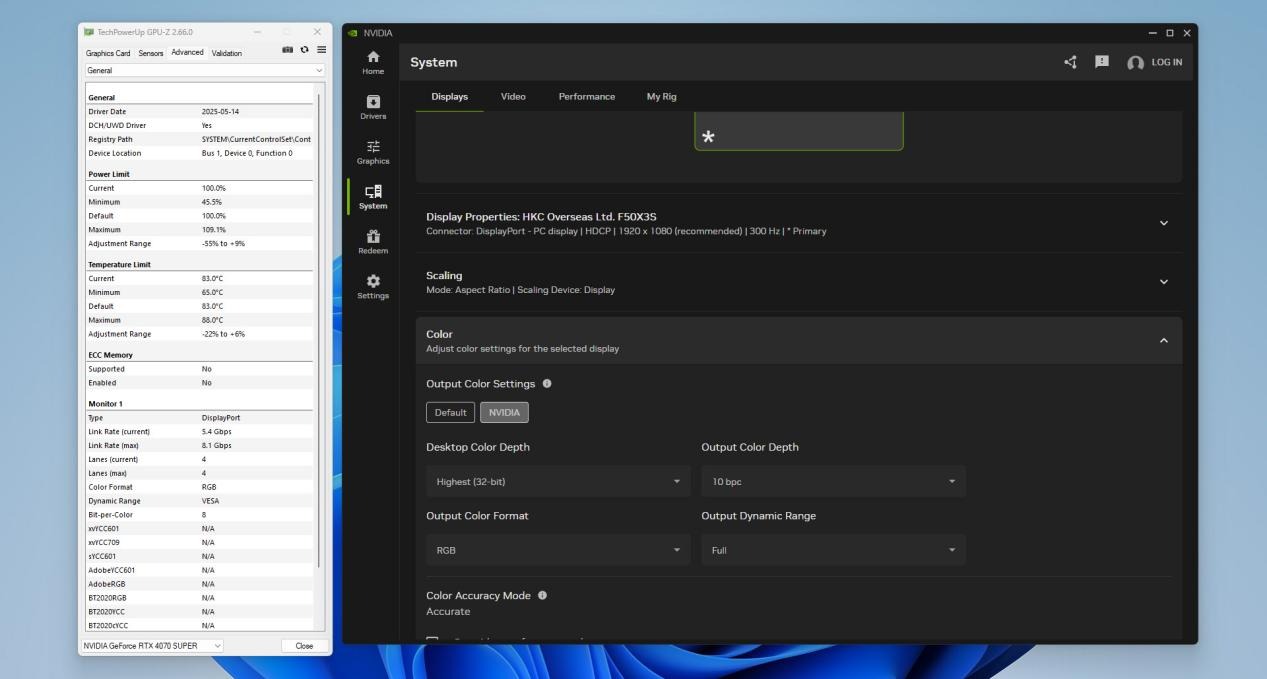This screenshot has height=679, width=1267.
Task: Switch to the Sensors tab in GPU-Z
Action: 151,53
